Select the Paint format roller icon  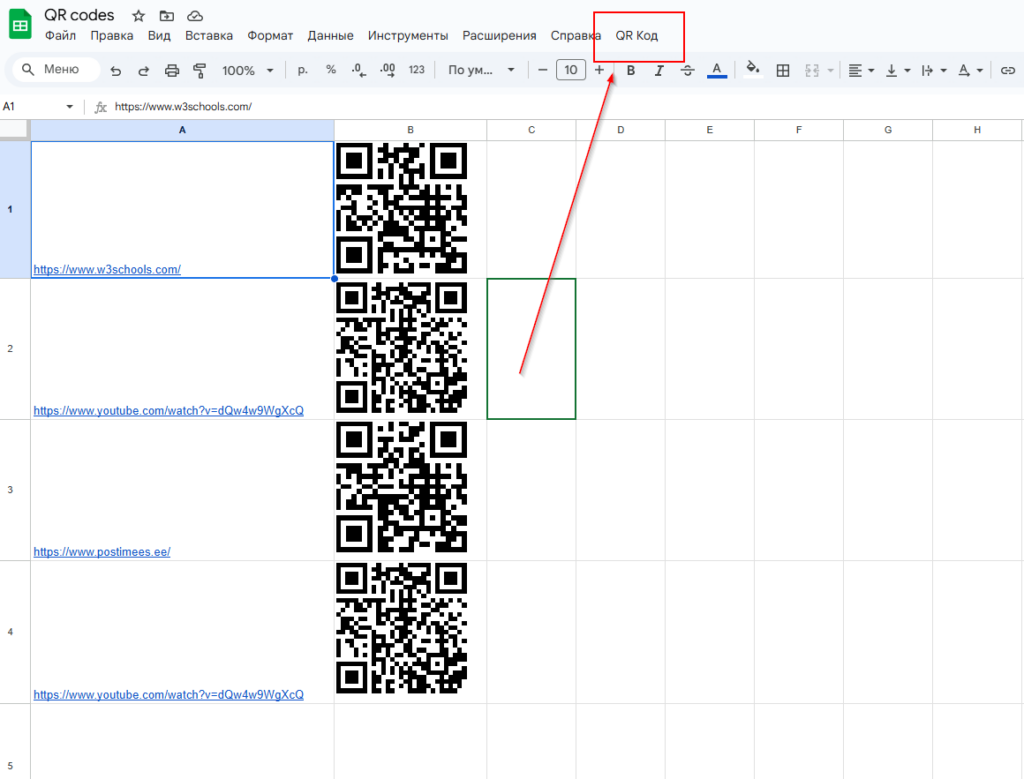[199, 70]
